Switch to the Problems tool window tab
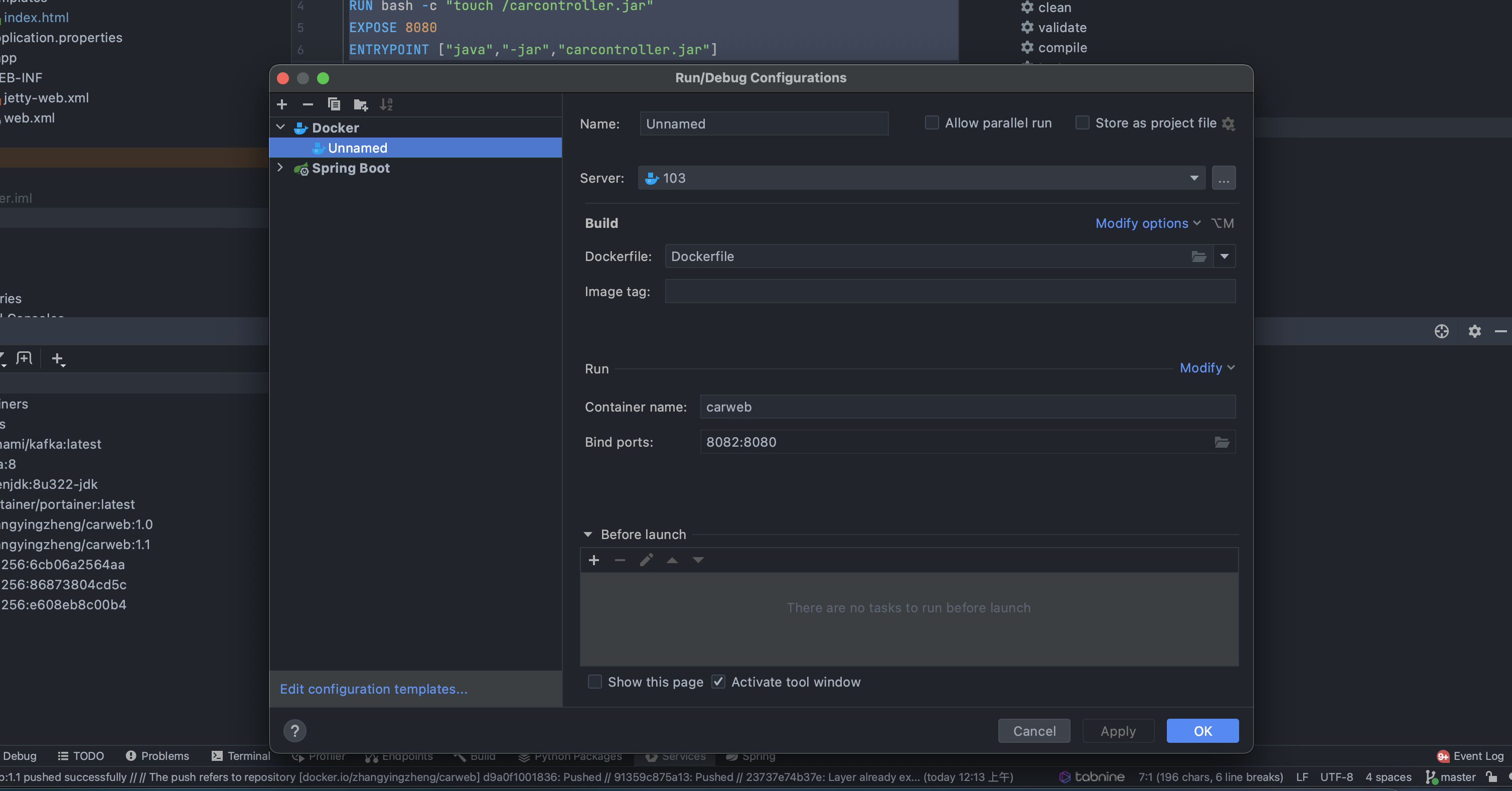This screenshot has height=791, width=1512. coord(158,756)
